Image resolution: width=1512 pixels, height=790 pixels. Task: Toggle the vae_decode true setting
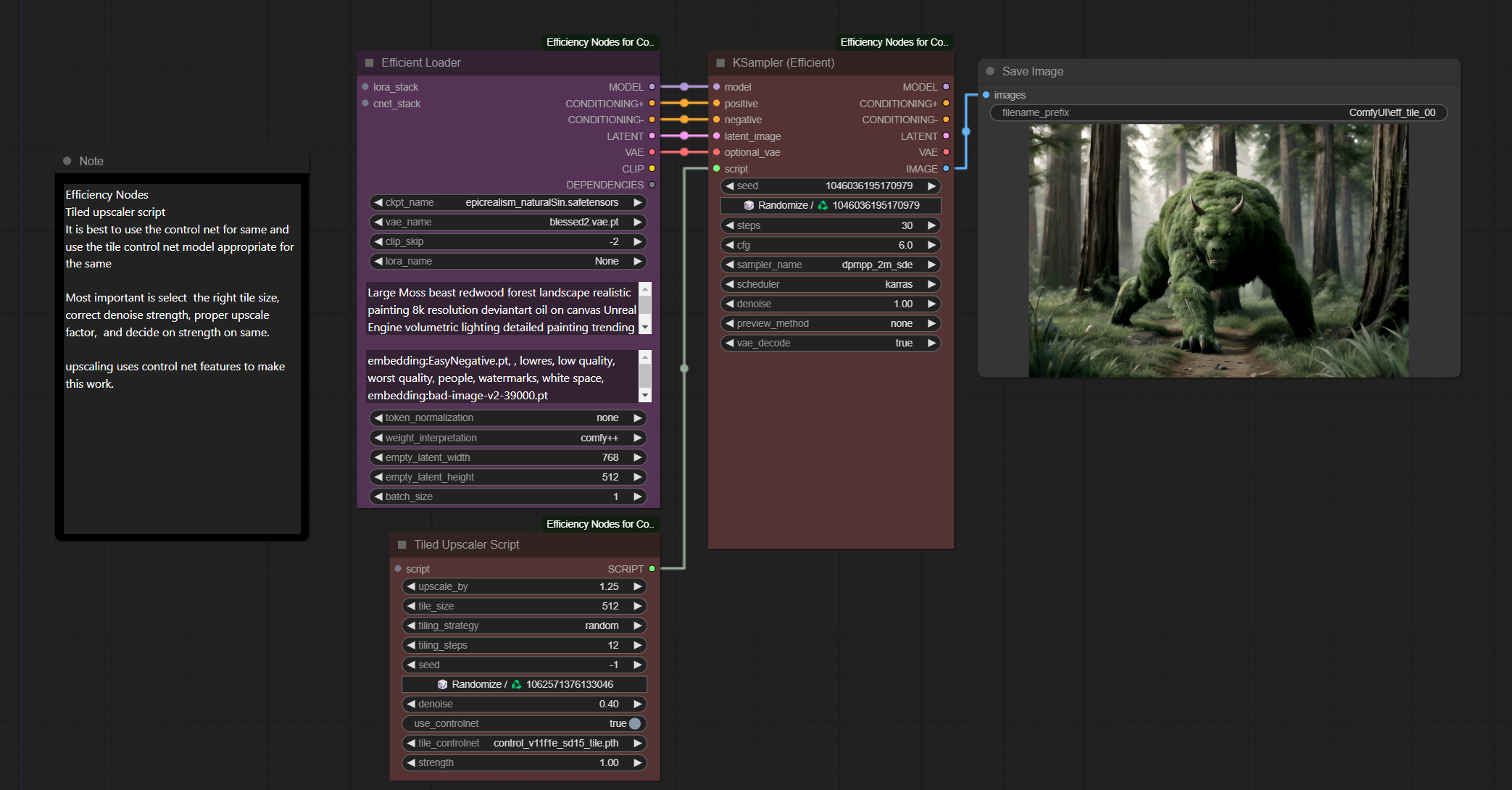point(830,343)
